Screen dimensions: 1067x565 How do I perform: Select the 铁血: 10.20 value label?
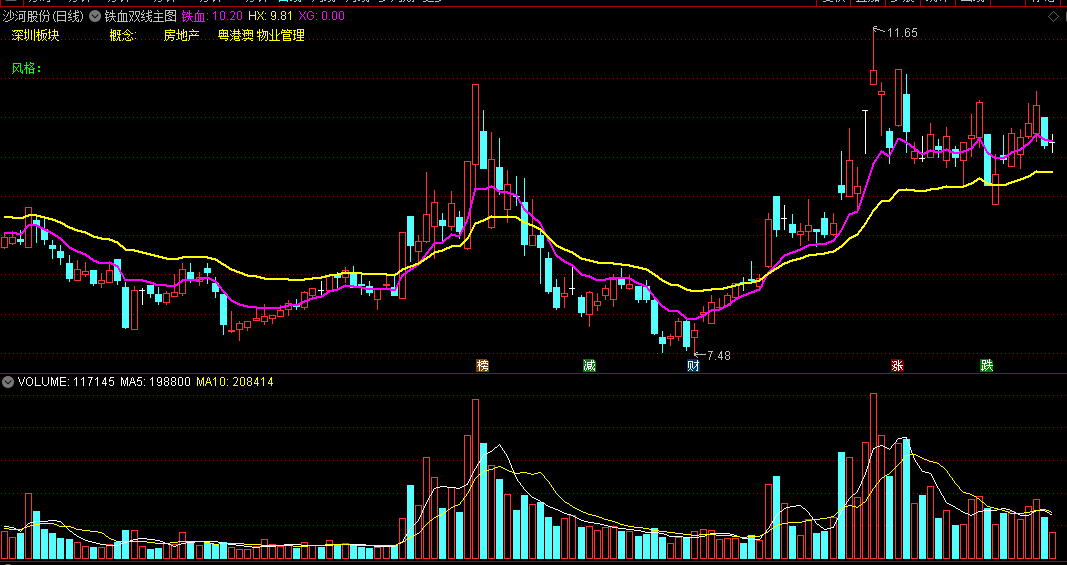click(212, 16)
